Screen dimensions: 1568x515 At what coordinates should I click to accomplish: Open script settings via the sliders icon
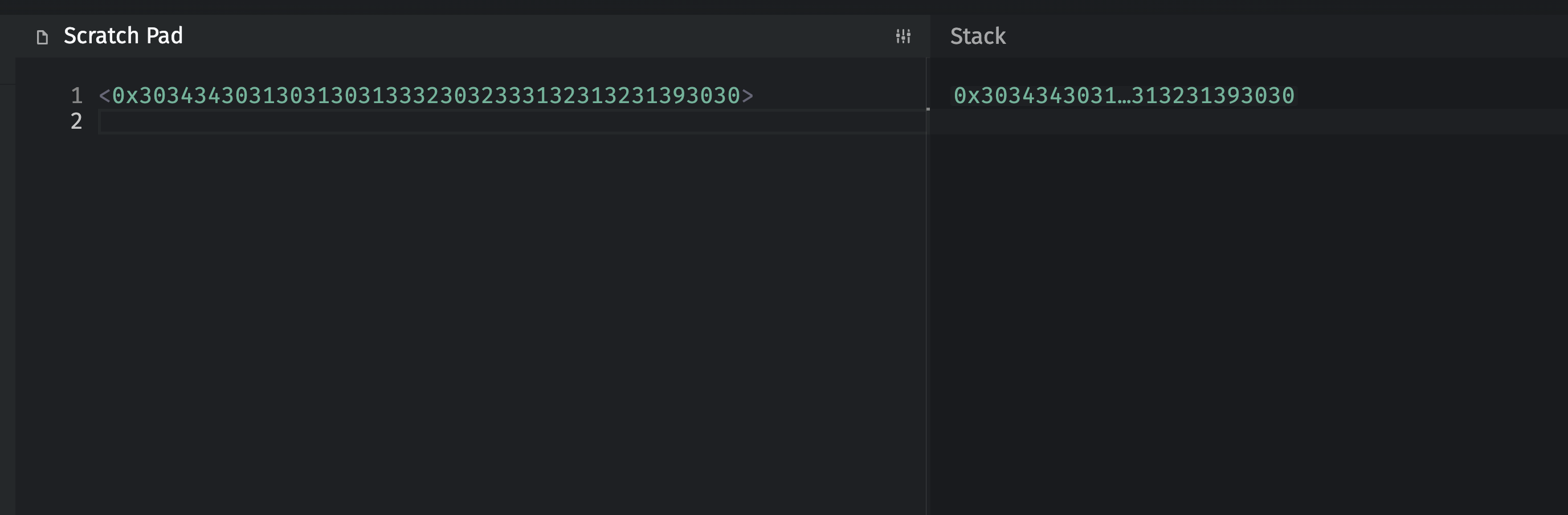coord(903,36)
